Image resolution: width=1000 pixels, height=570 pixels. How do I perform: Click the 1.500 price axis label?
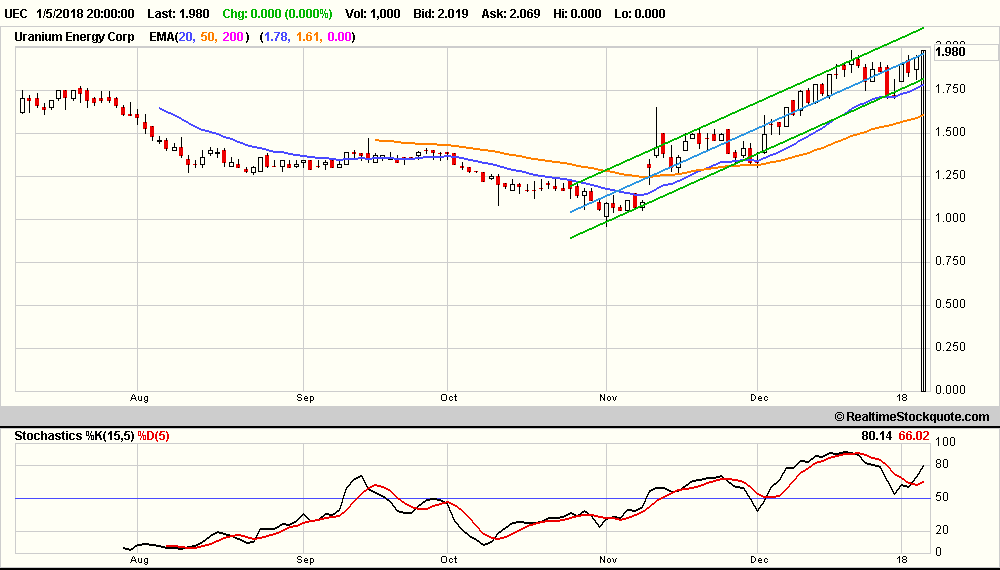(950, 132)
